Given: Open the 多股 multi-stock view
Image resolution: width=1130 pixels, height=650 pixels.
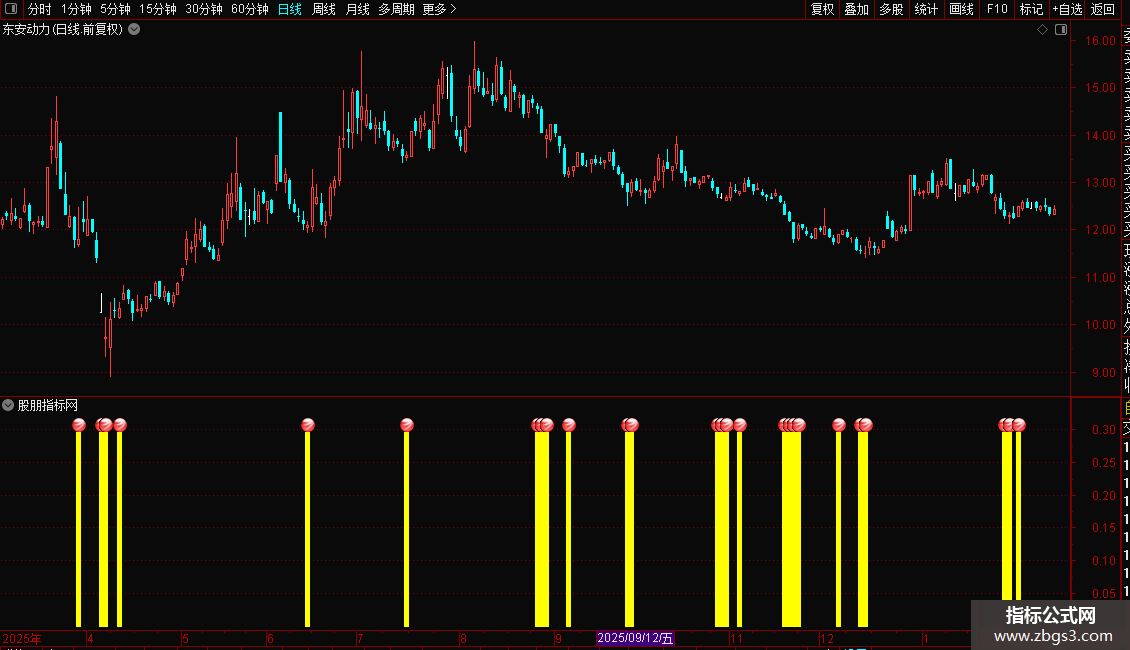Looking at the screenshot, I should [x=891, y=9].
